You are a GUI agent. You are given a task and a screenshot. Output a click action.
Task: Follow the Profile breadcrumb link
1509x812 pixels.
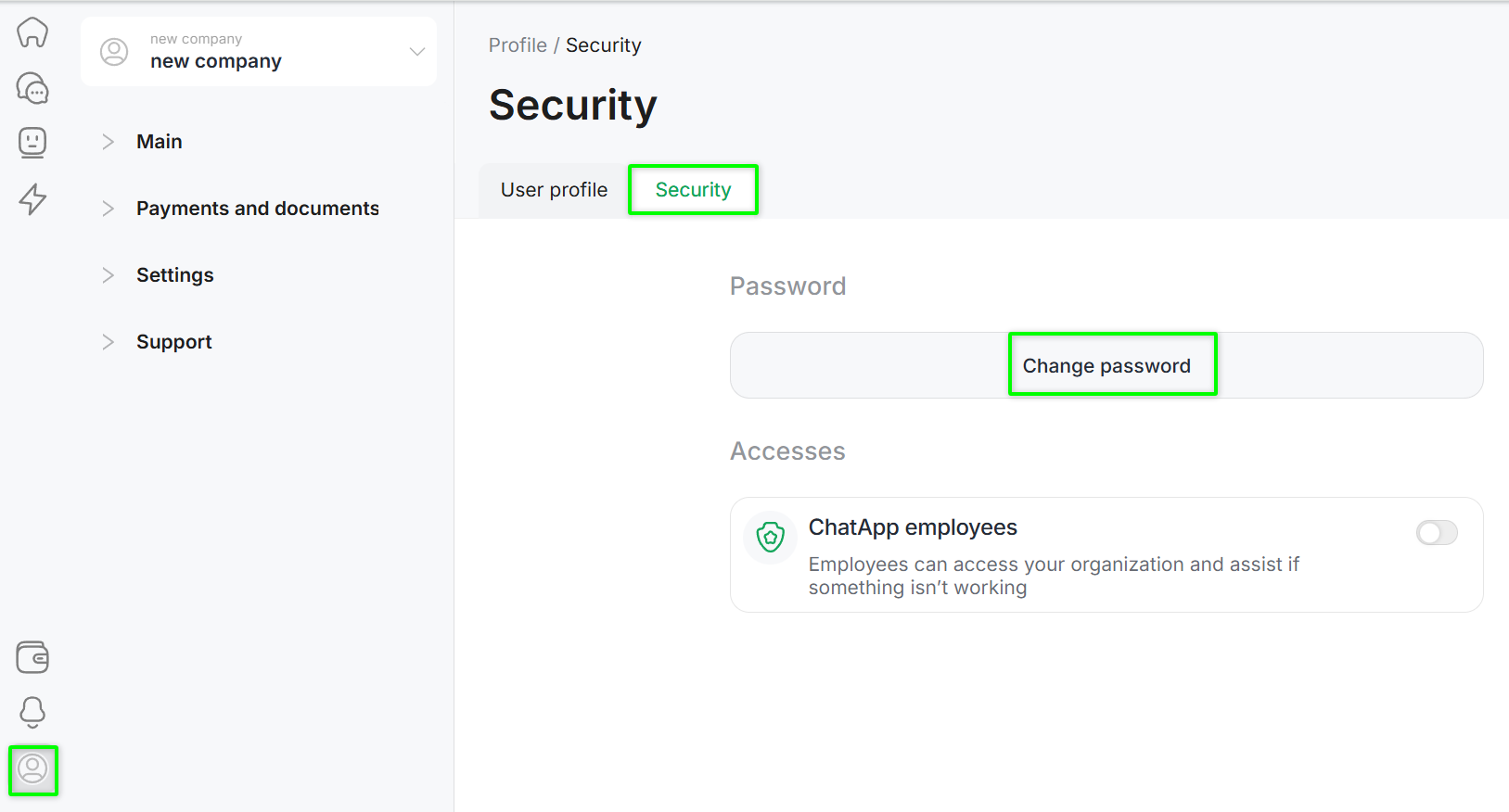(x=518, y=45)
